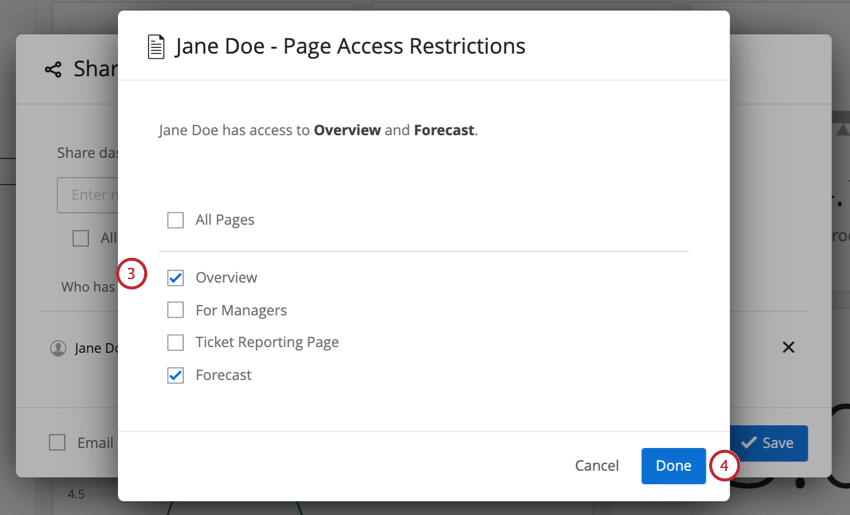The image size is (850, 515).
Task: Click the red step 4 marker
Action: [724, 466]
